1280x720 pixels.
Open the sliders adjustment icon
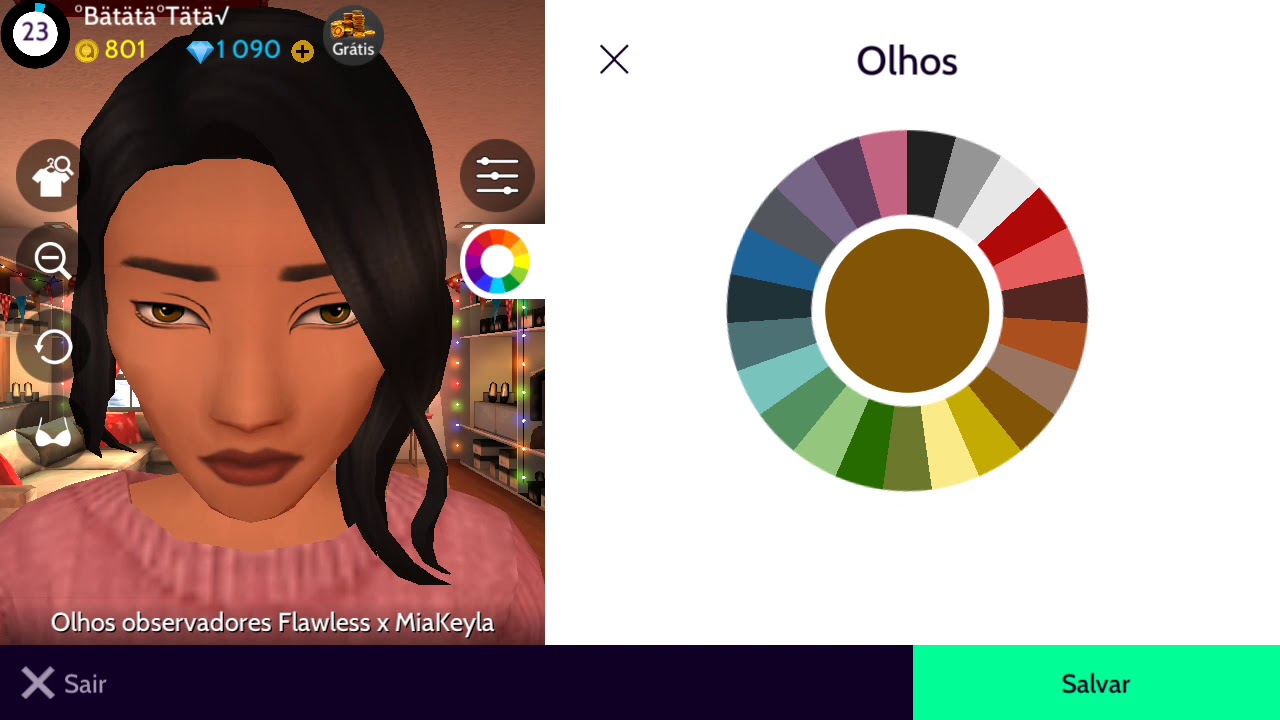point(497,176)
